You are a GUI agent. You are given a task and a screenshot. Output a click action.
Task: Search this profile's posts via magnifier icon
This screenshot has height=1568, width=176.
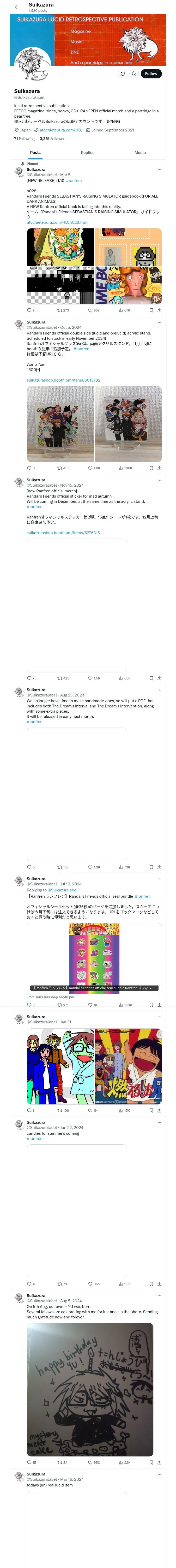134,74
